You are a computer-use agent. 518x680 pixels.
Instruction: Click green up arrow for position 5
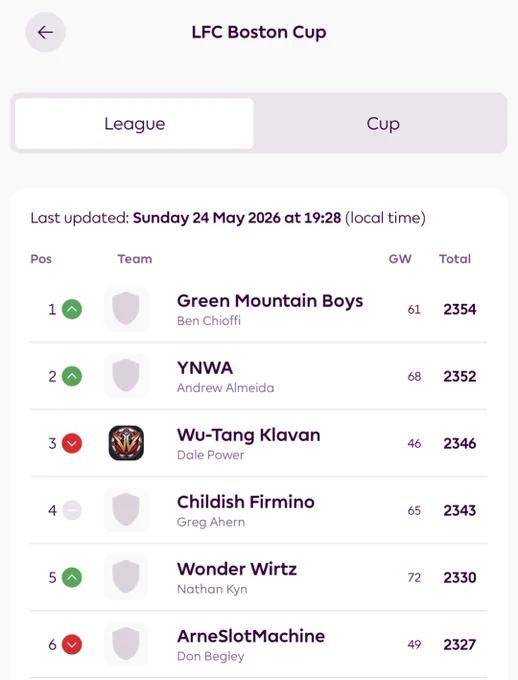(72, 577)
